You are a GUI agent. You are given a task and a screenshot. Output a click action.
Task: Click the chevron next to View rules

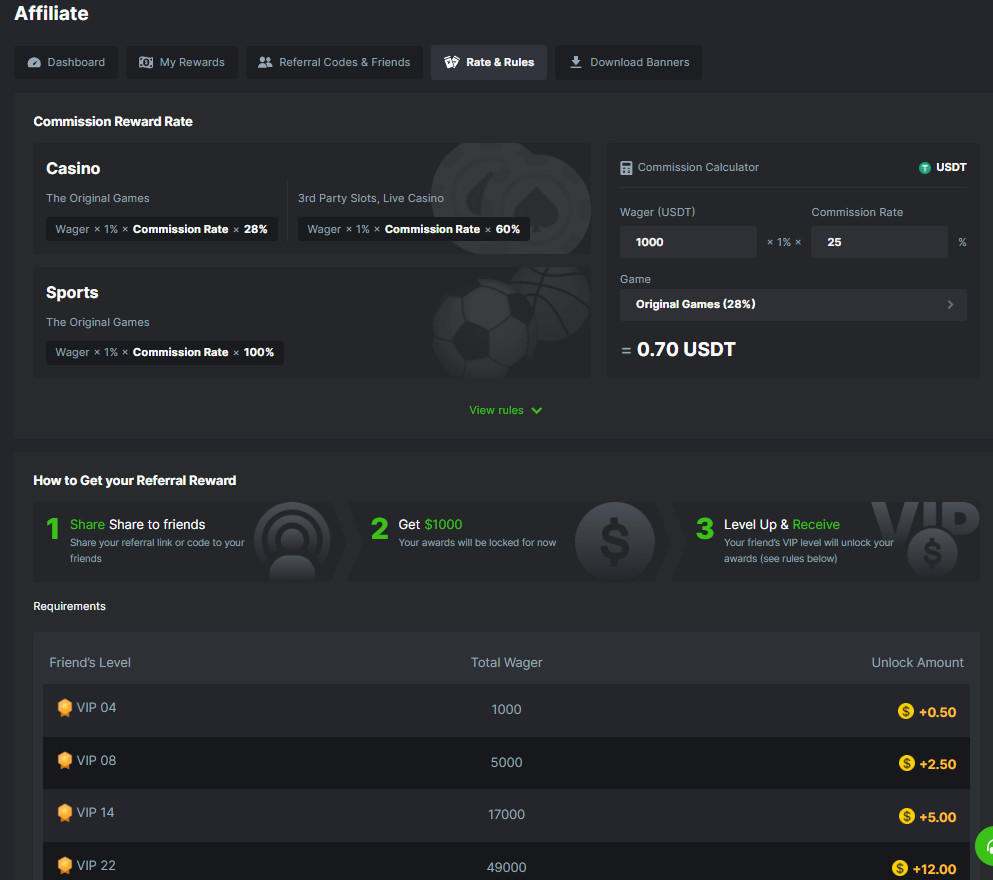(537, 410)
